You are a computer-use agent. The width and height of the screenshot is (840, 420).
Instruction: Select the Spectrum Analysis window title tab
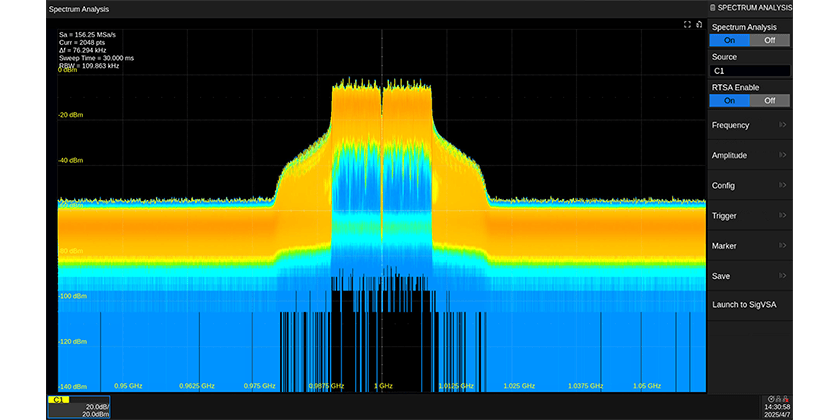[79, 8]
